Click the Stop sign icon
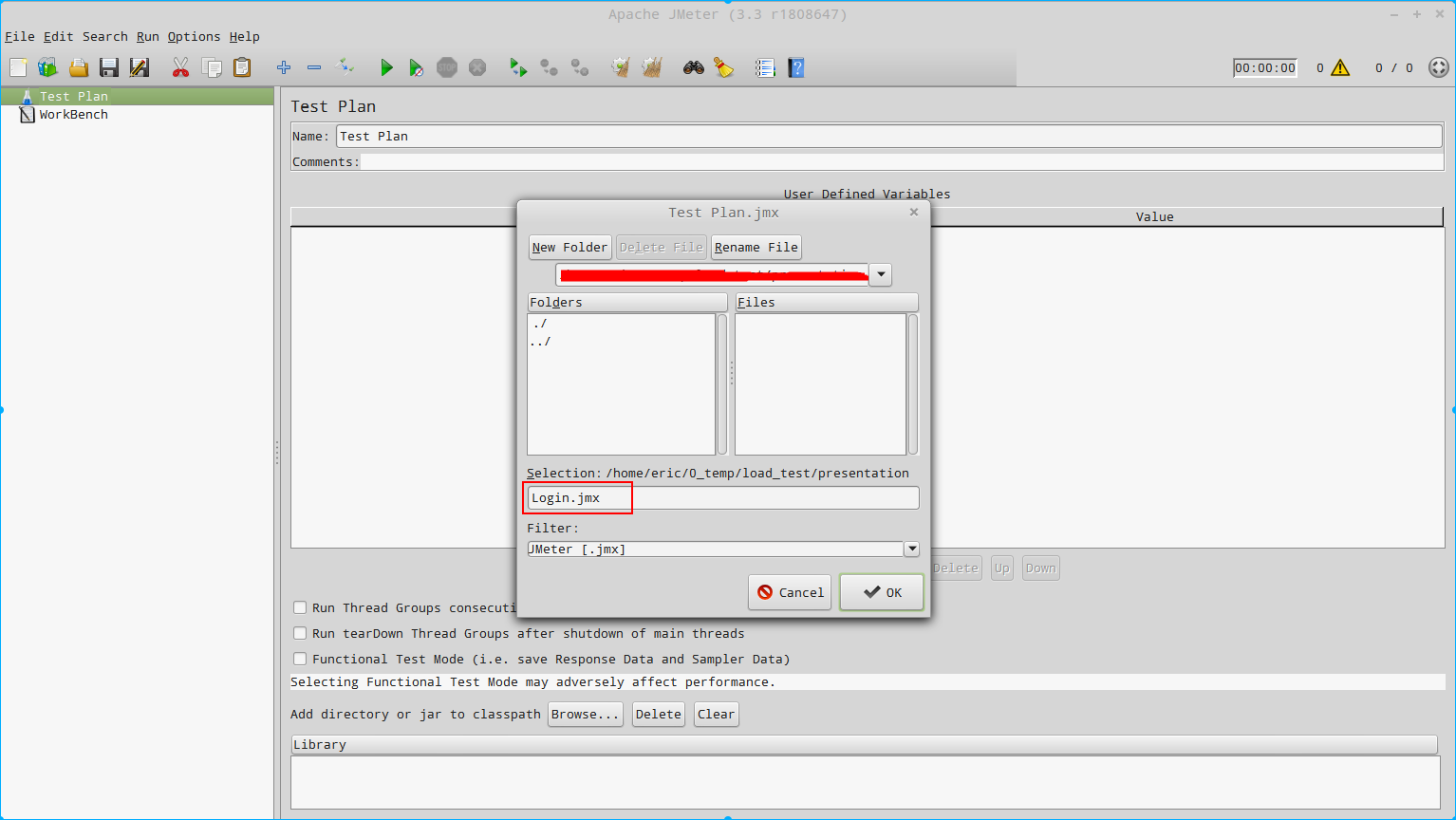This screenshot has width=1456, height=820. pos(447,67)
